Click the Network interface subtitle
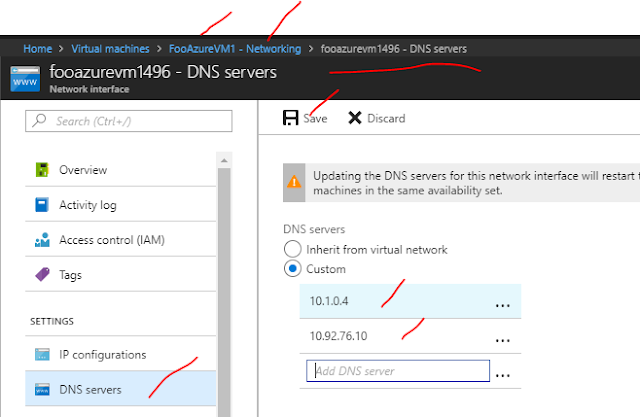This screenshot has height=417, width=640. pos(89,89)
